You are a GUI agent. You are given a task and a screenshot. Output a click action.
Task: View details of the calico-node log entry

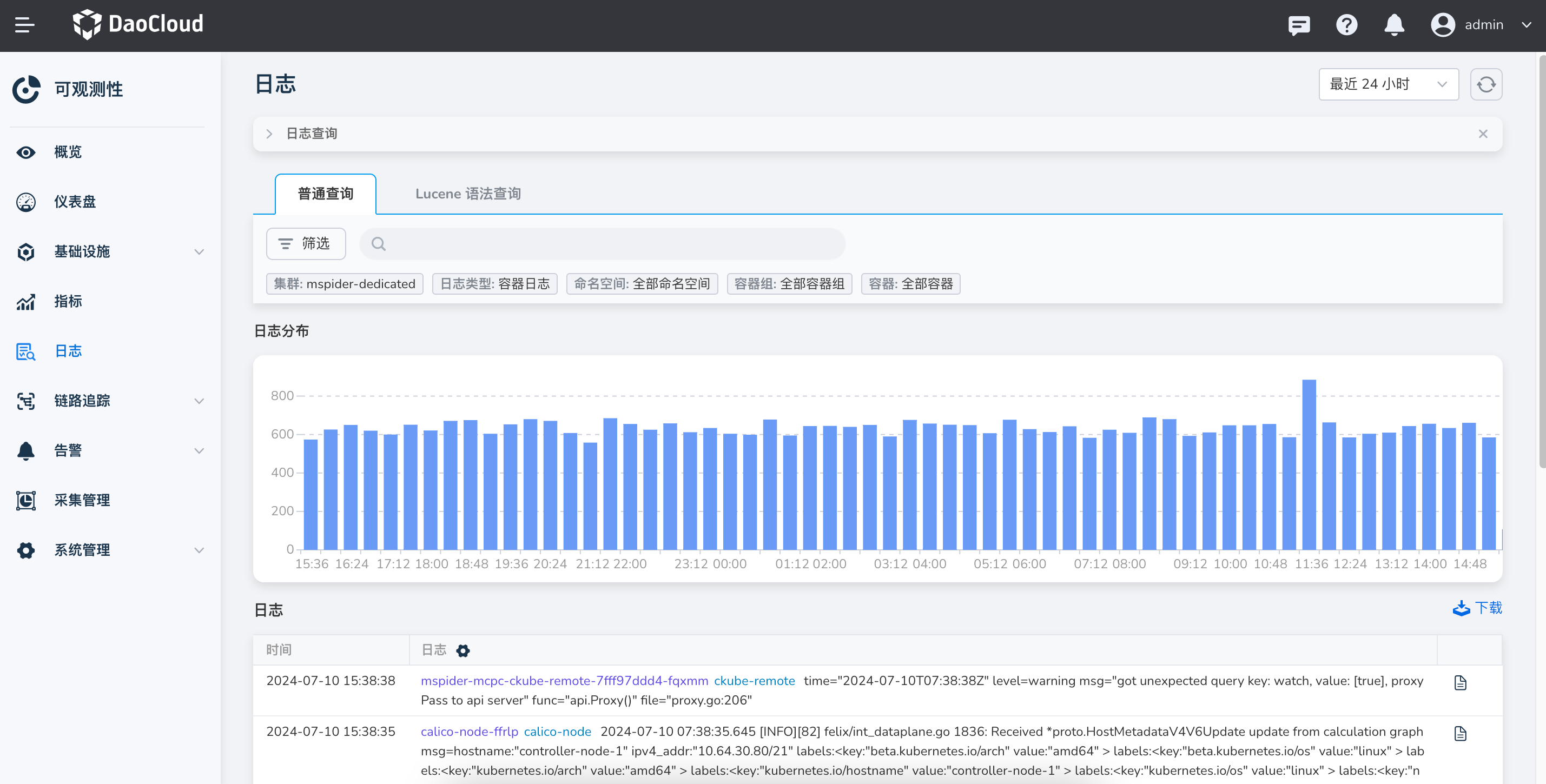coord(1460,734)
